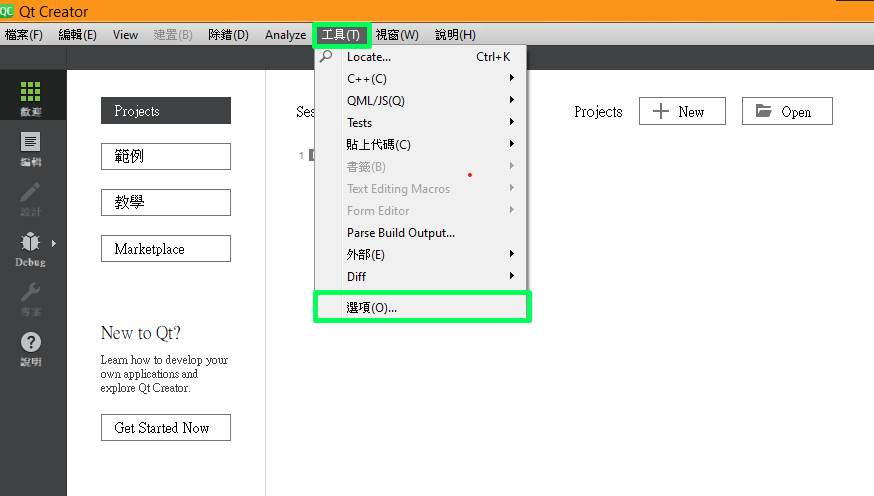Open the 檔案(F) menu
The image size is (874, 496).
(24, 35)
